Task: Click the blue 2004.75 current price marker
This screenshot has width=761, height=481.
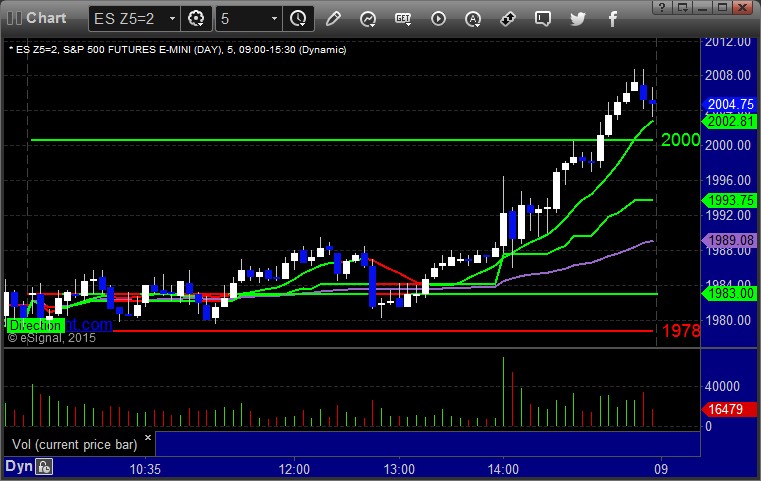Action: (730, 103)
